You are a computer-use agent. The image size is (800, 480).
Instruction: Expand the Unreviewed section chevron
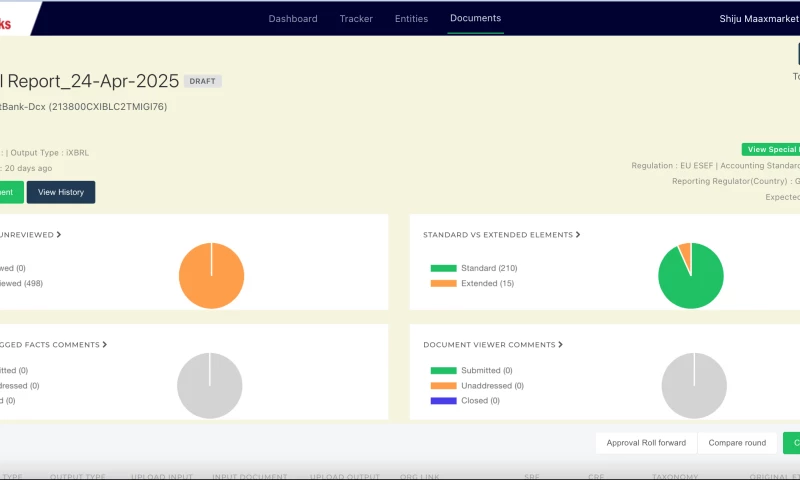pyautogui.click(x=59, y=235)
